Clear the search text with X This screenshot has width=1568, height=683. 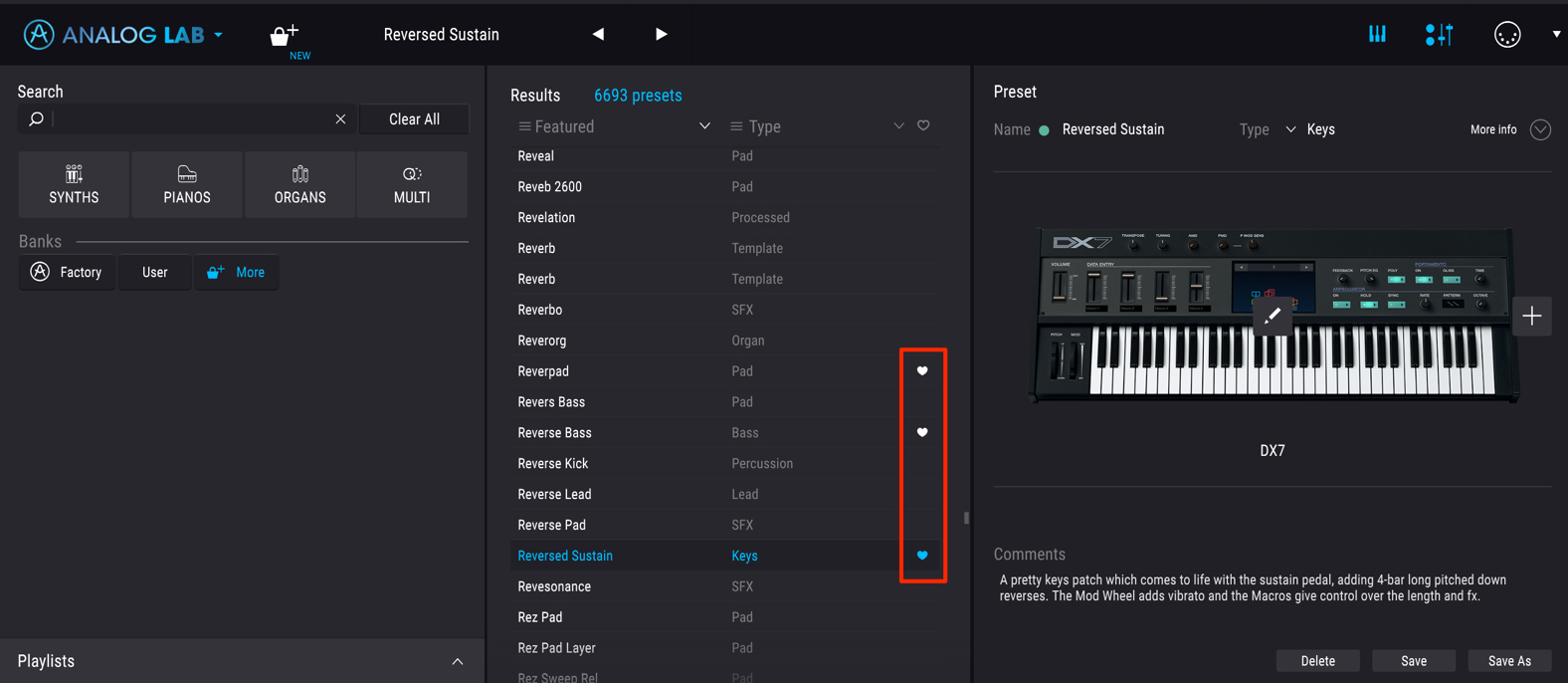340,119
